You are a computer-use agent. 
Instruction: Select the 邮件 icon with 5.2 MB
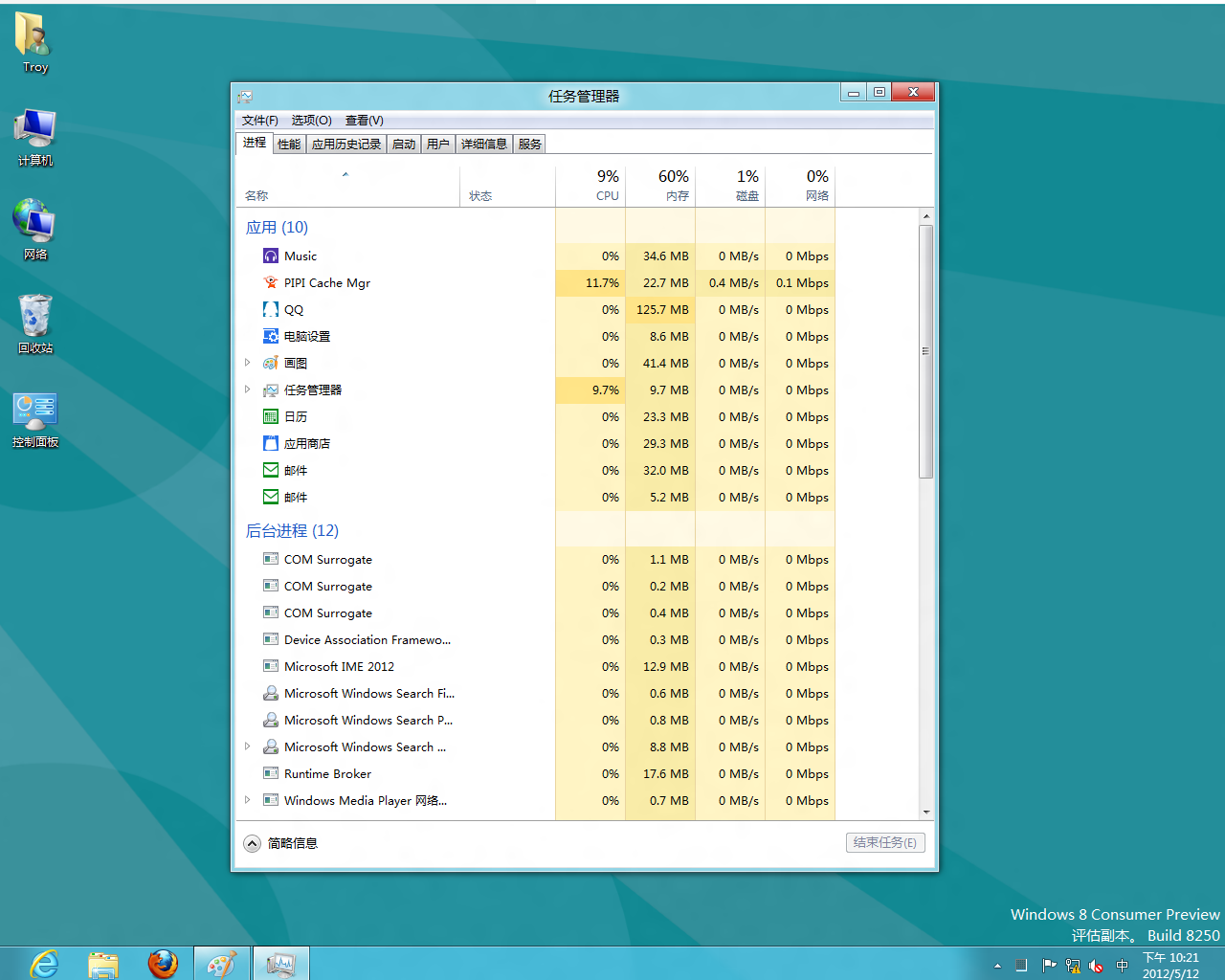[x=271, y=497]
